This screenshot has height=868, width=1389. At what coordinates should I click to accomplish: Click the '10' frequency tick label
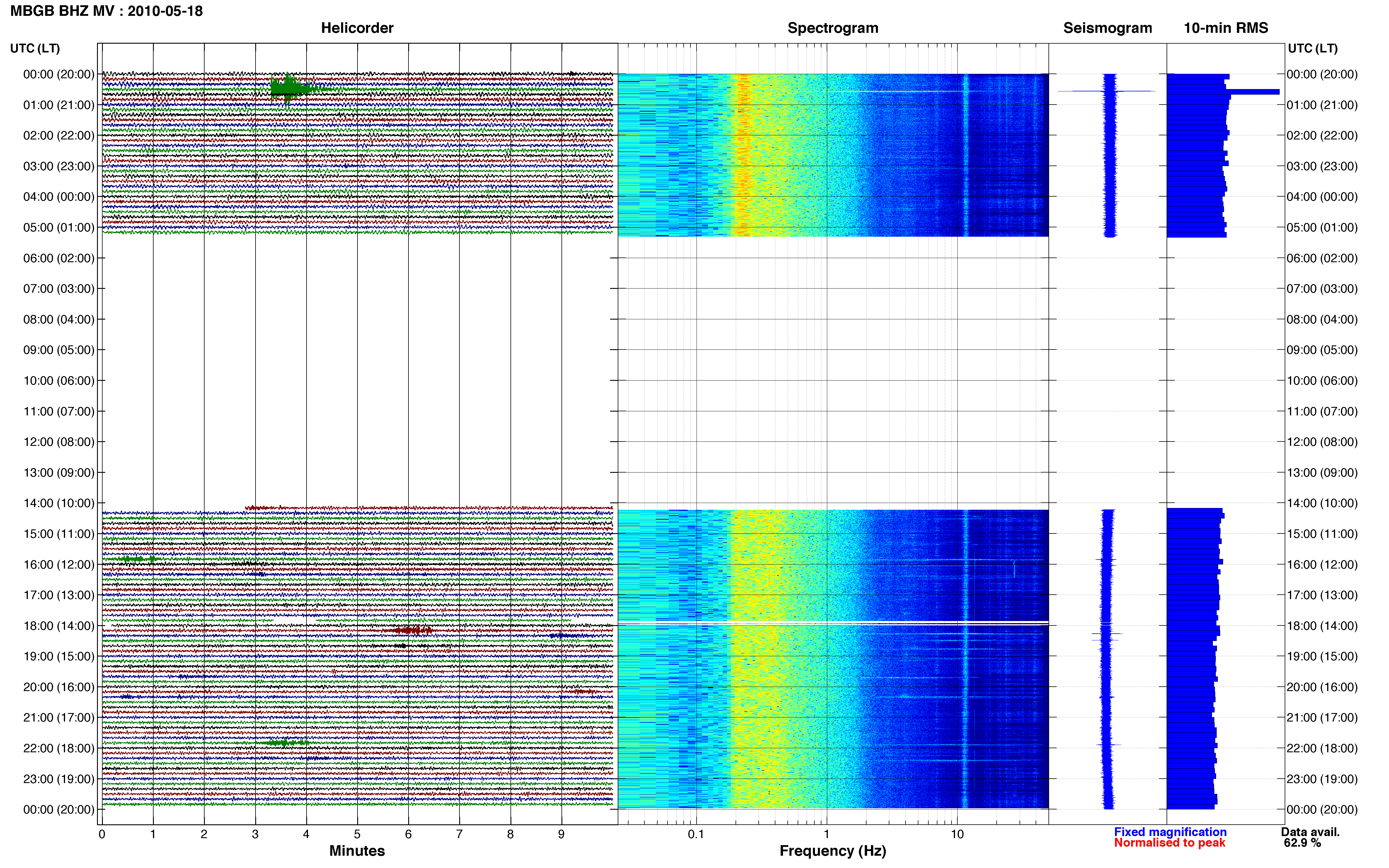[x=957, y=834]
